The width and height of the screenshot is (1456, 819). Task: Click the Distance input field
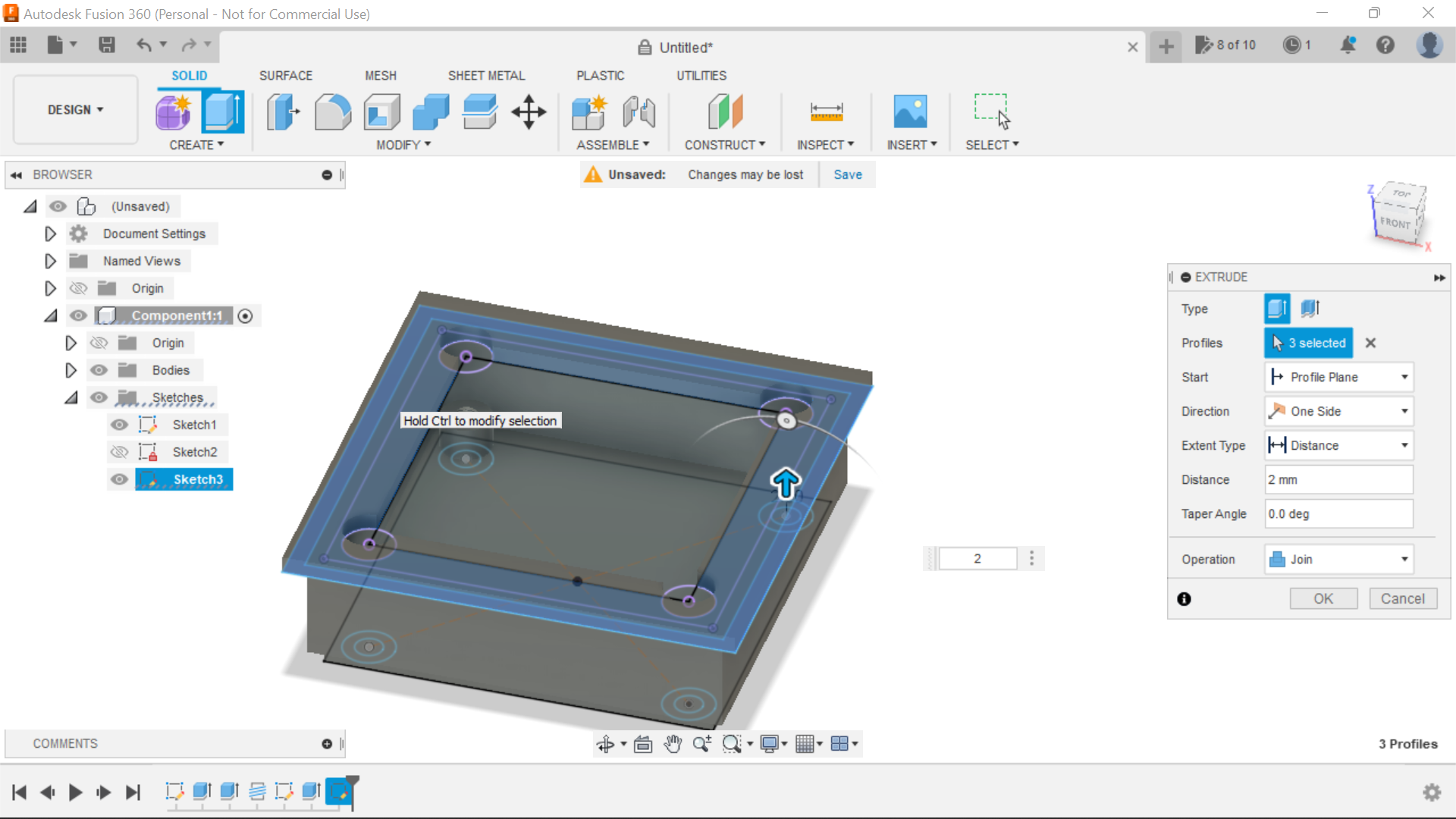pyautogui.click(x=1338, y=479)
